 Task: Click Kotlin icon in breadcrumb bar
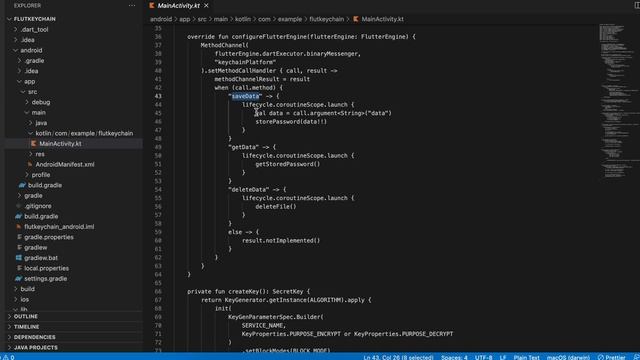coord(356,19)
